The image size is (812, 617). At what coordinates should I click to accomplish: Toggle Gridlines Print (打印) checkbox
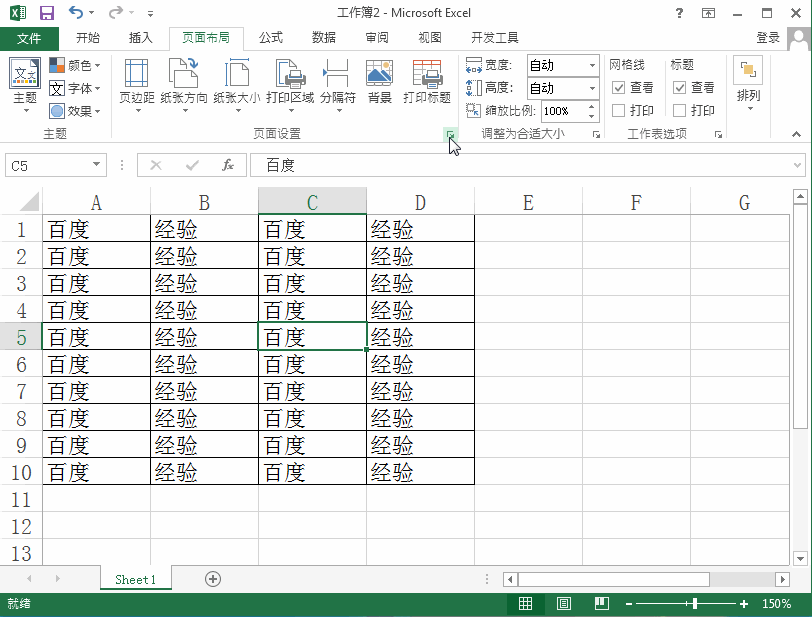tap(618, 110)
